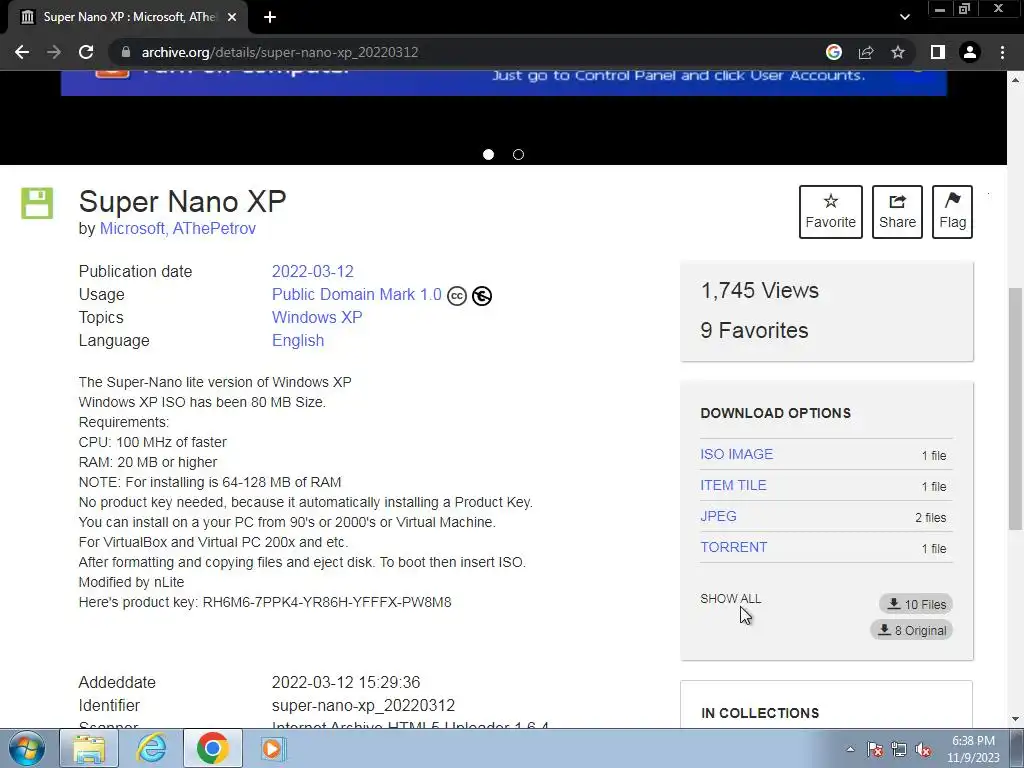Image resolution: width=1024 pixels, height=768 pixels.
Task: Download 8 Original files
Action: click(912, 630)
